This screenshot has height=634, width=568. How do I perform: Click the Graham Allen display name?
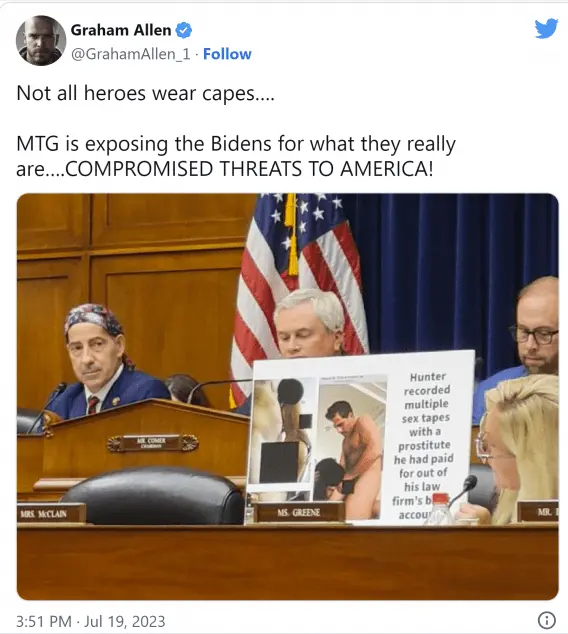point(121,30)
